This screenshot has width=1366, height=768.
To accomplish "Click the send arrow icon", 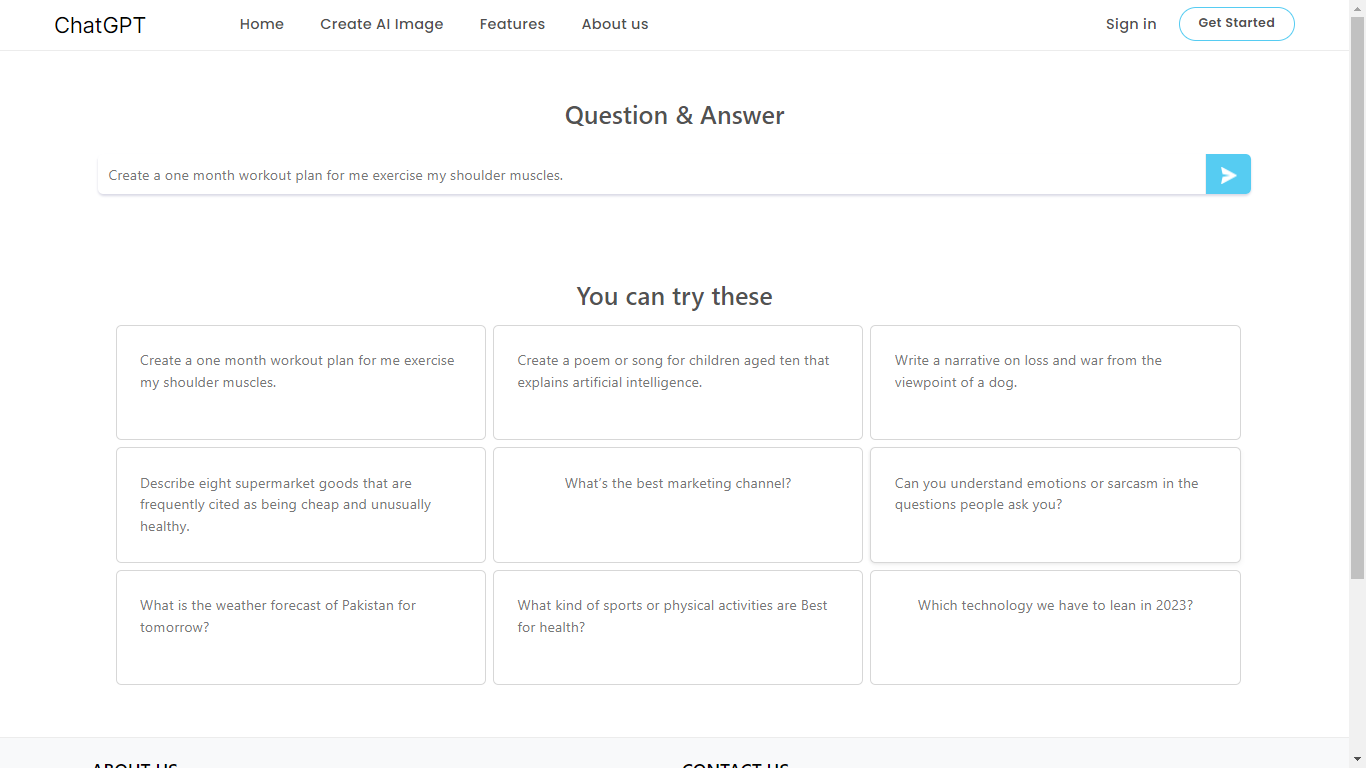I will pos(1228,174).
